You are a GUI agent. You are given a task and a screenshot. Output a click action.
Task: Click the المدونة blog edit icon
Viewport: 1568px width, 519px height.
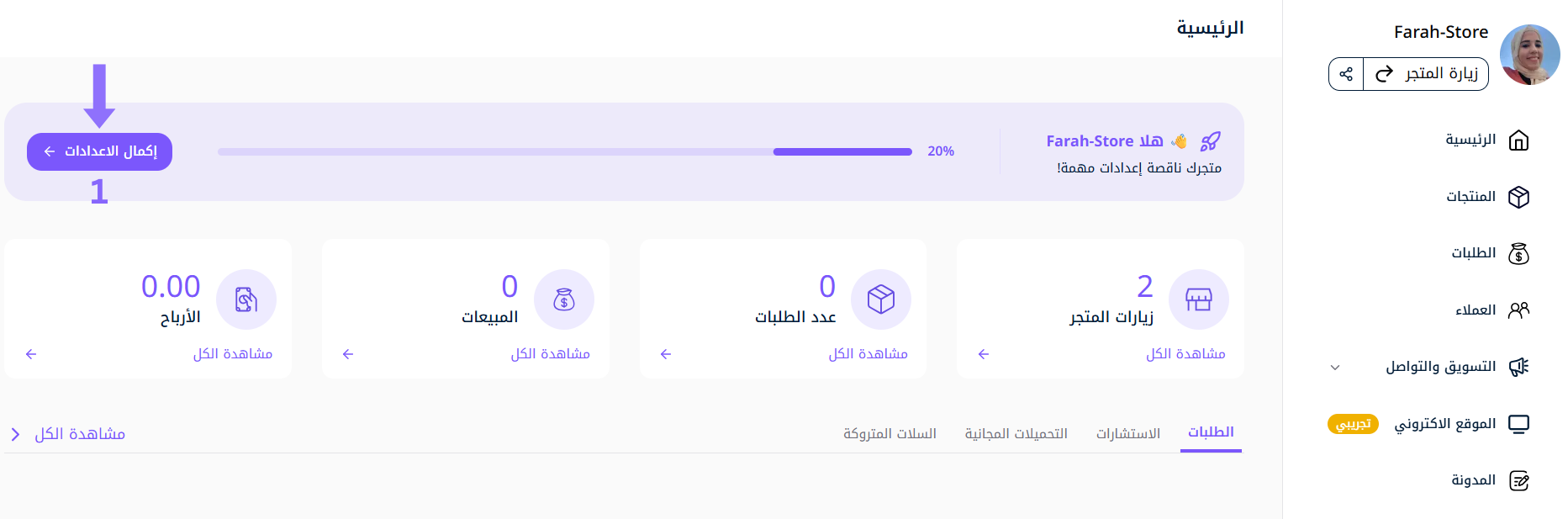coord(1518,480)
